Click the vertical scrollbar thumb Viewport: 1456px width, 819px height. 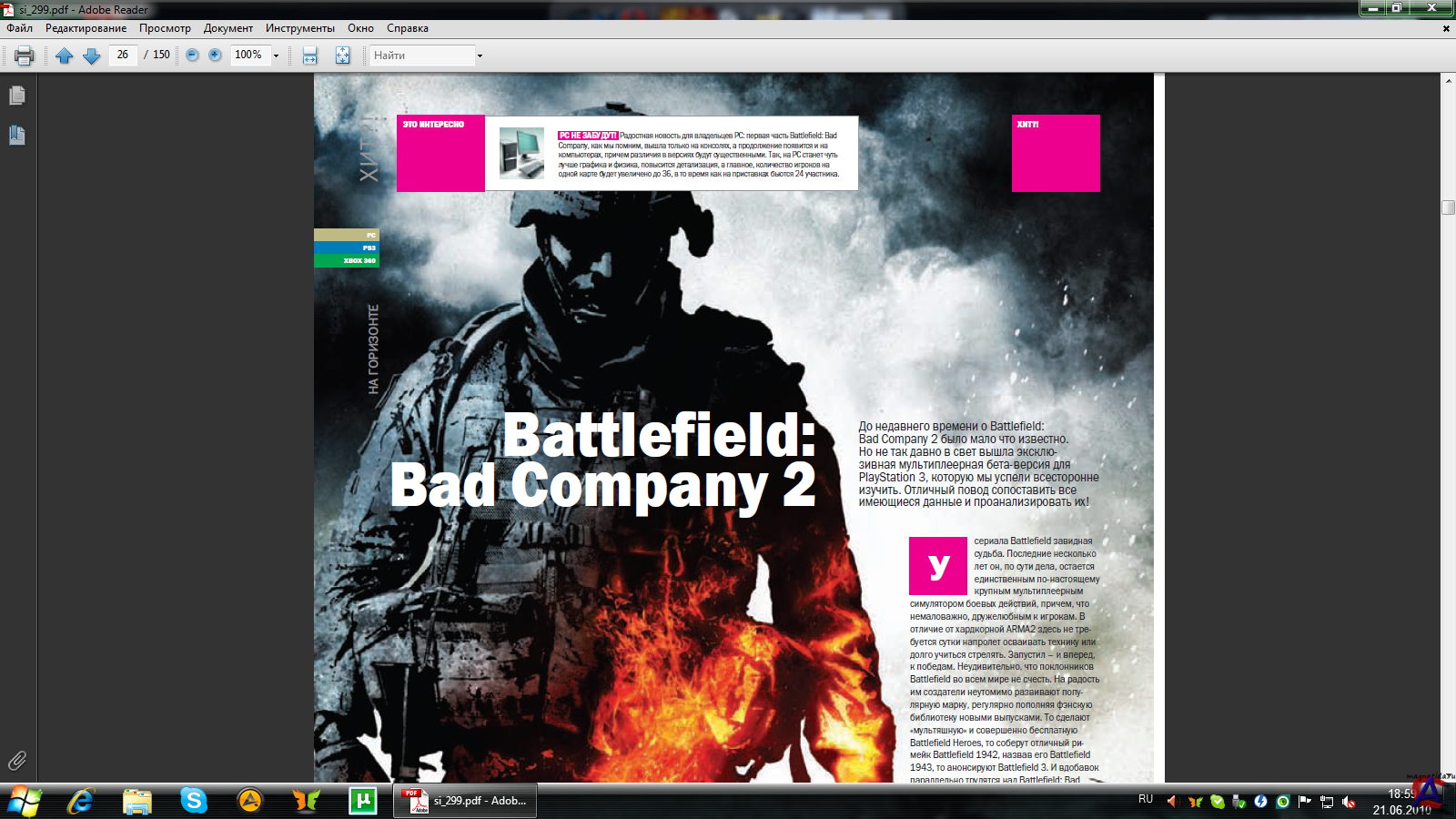(x=1448, y=207)
